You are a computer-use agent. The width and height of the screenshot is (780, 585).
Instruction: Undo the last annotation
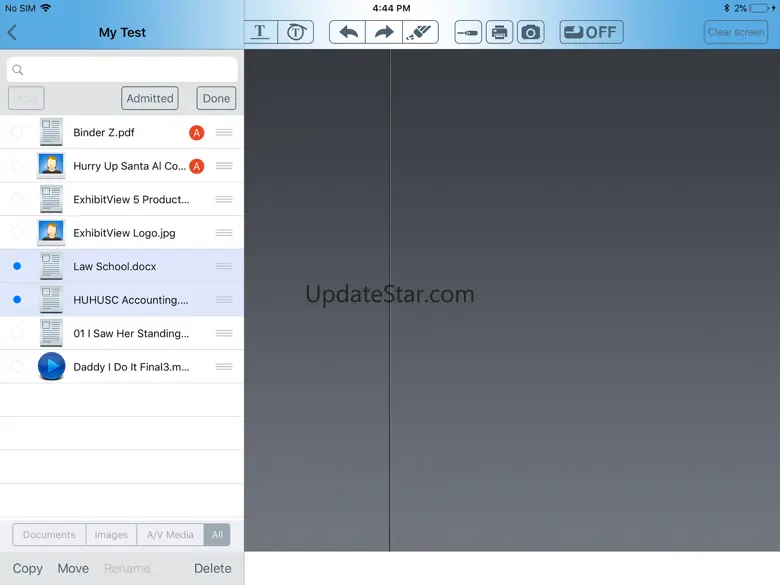pos(348,32)
